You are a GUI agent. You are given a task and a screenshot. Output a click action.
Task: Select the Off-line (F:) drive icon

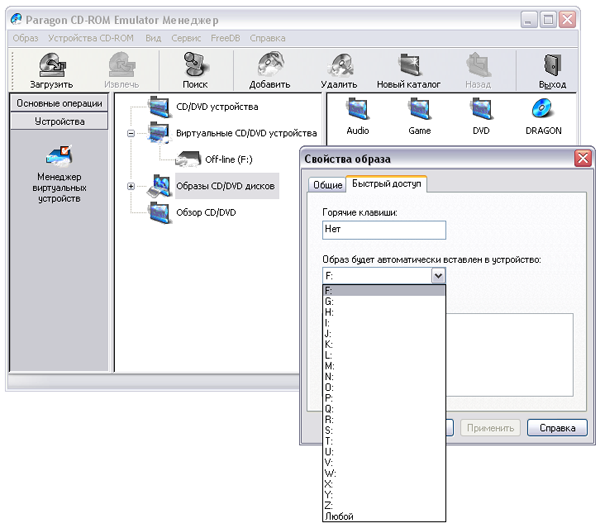[188, 159]
